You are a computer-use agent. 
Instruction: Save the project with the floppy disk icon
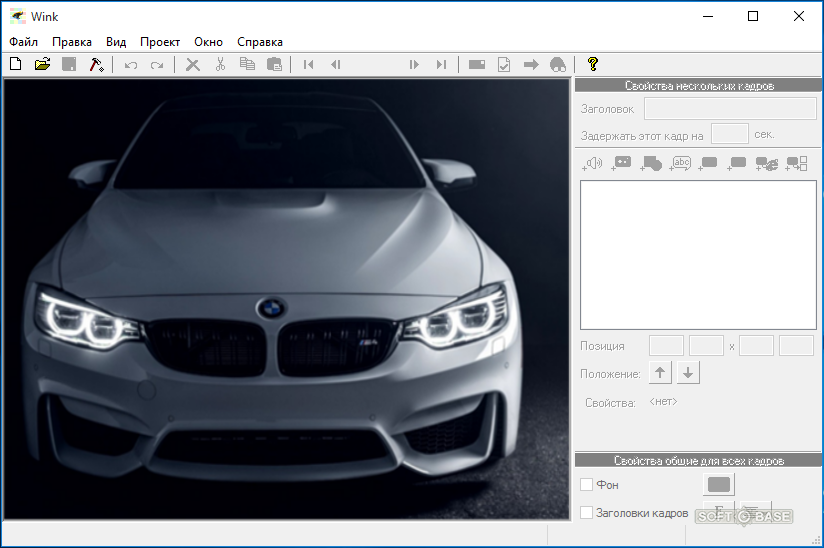click(69, 64)
